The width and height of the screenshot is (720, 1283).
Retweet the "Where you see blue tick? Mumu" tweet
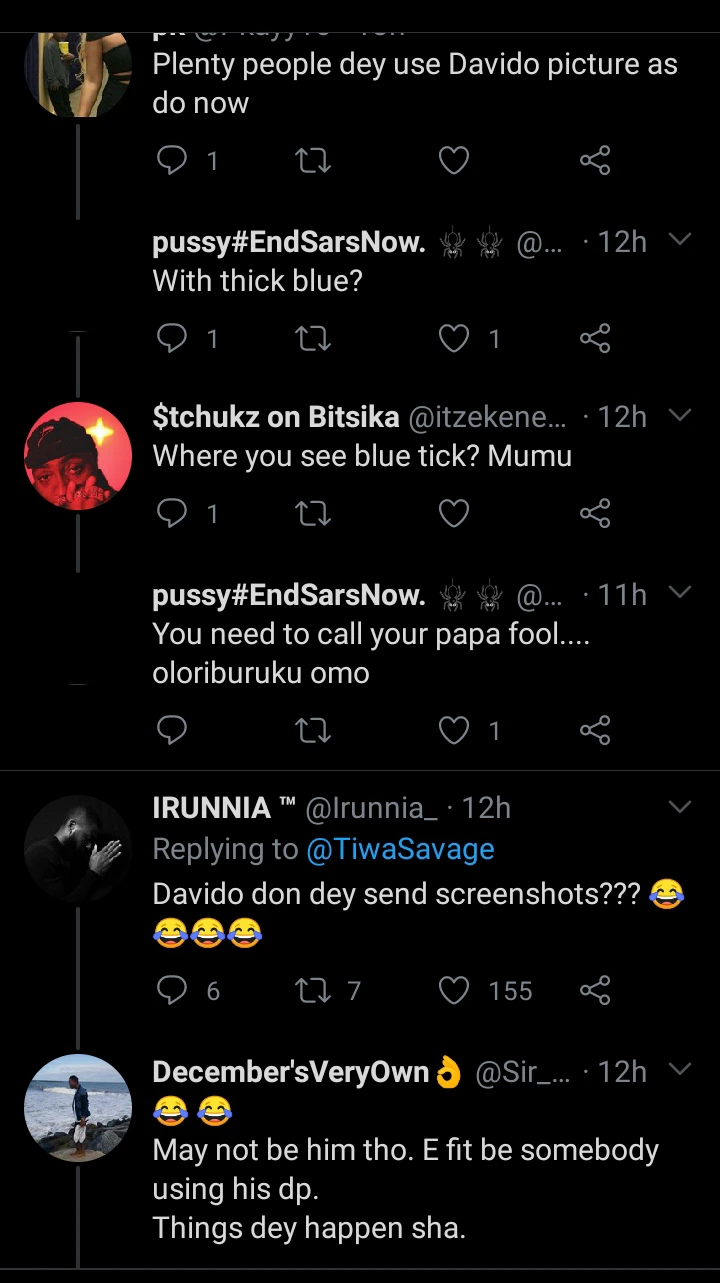[x=312, y=513]
